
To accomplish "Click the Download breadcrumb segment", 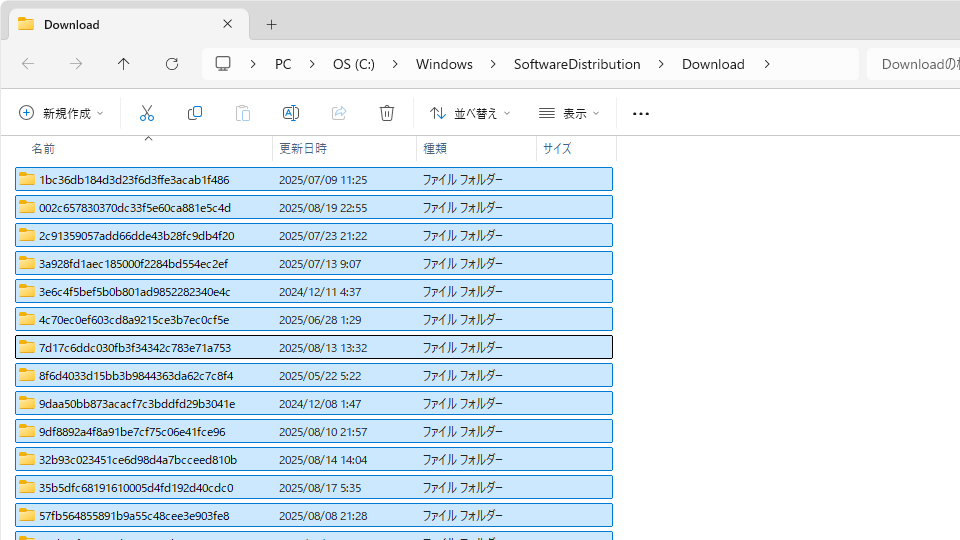I will [x=713, y=64].
